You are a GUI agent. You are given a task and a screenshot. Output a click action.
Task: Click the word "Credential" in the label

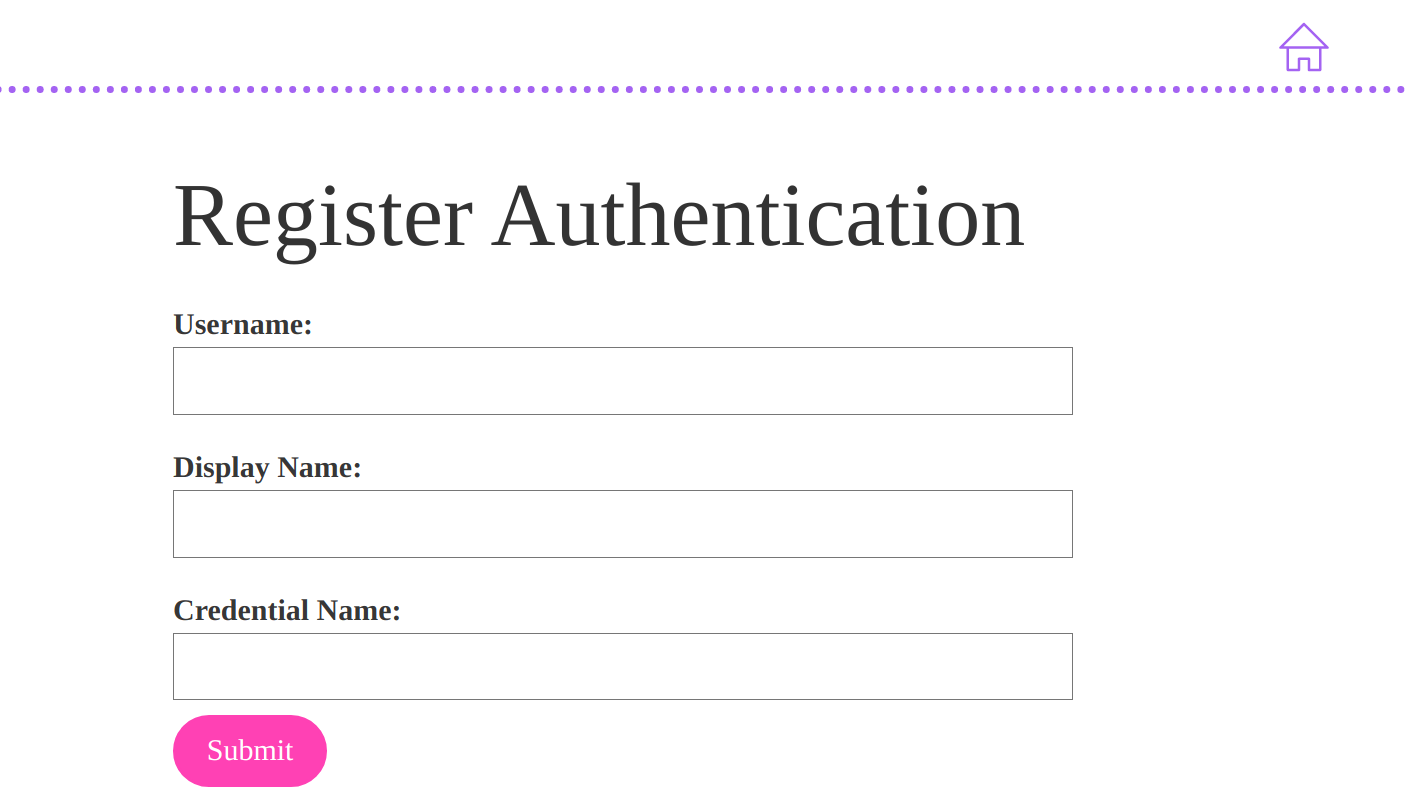point(241,610)
